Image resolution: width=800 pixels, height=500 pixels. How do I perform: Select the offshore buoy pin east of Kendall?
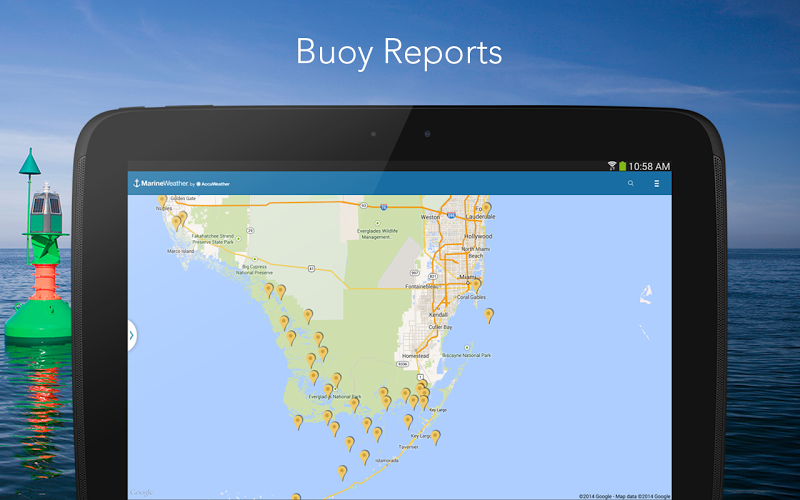(x=489, y=315)
